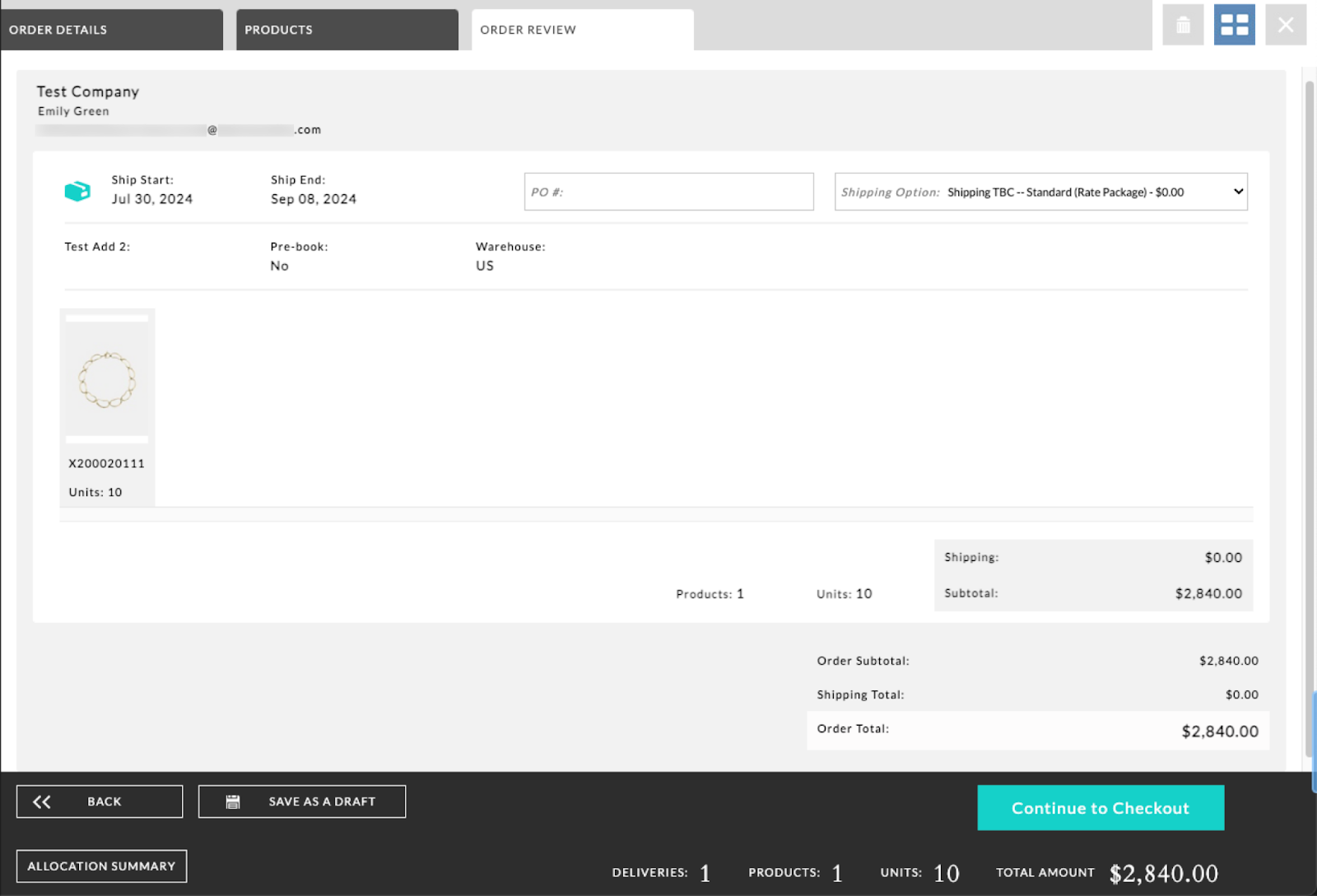
Task: Click Continue to Checkout
Action: click(x=1101, y=807)
